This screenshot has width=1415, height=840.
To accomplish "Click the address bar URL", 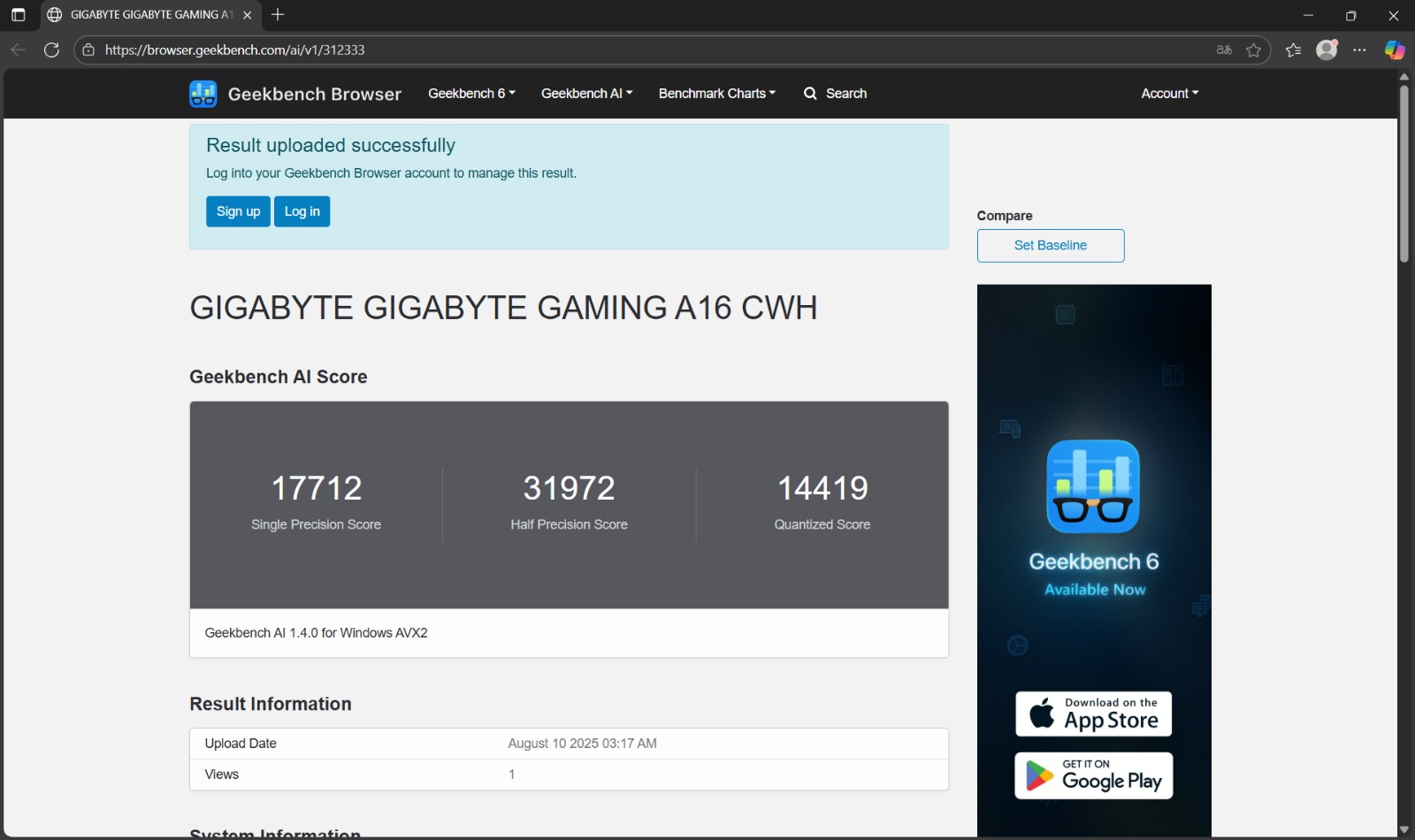I will [x=234, y=50].
